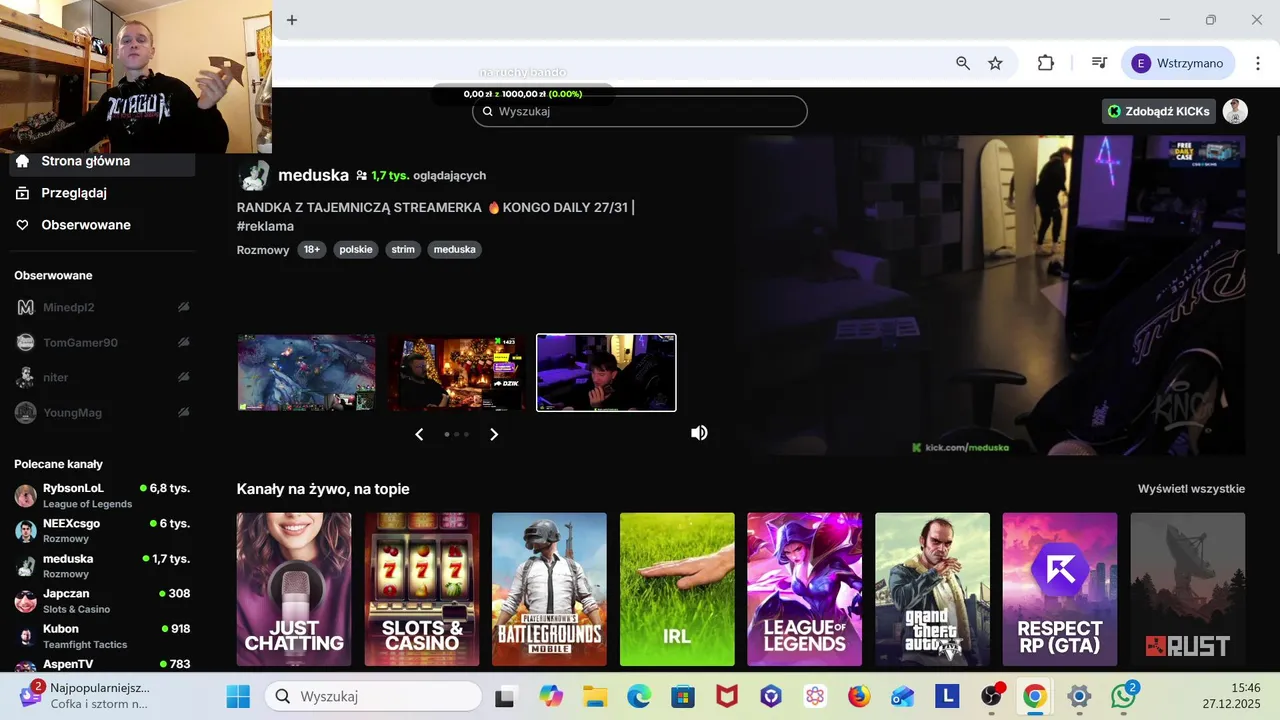
Task: Click the featured meduska video player
Action: pos(992,295)
